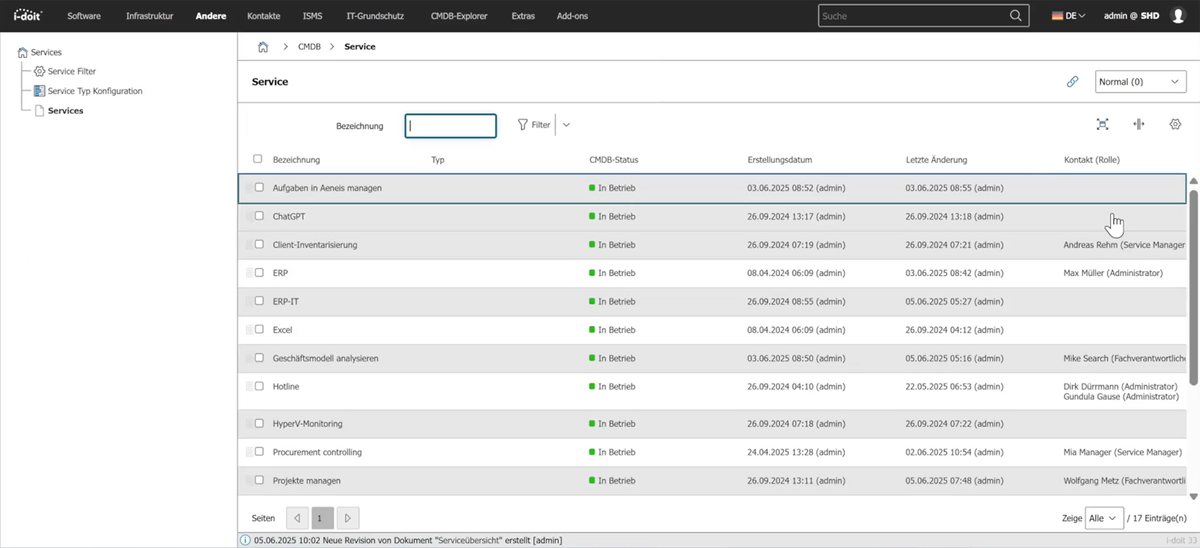Viewport: 1200px width, 548px height.
Task: Sort by the Erstellungsdatum column header
Action: pos(779,160)
